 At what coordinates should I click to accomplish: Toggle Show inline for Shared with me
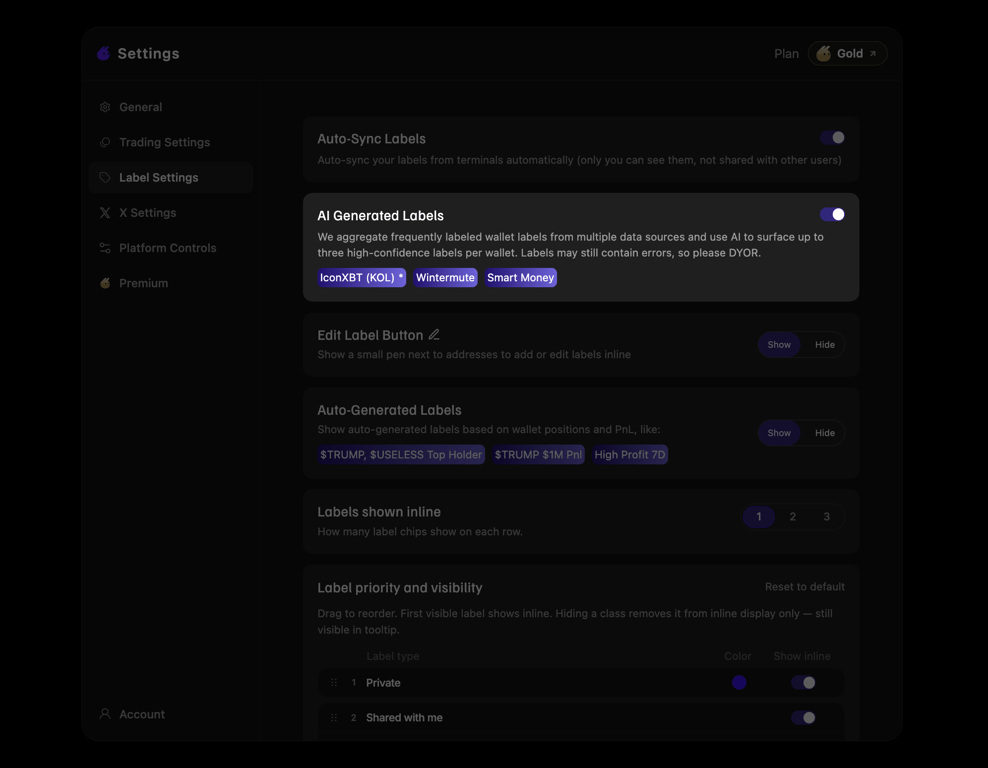tap(803, 718)
